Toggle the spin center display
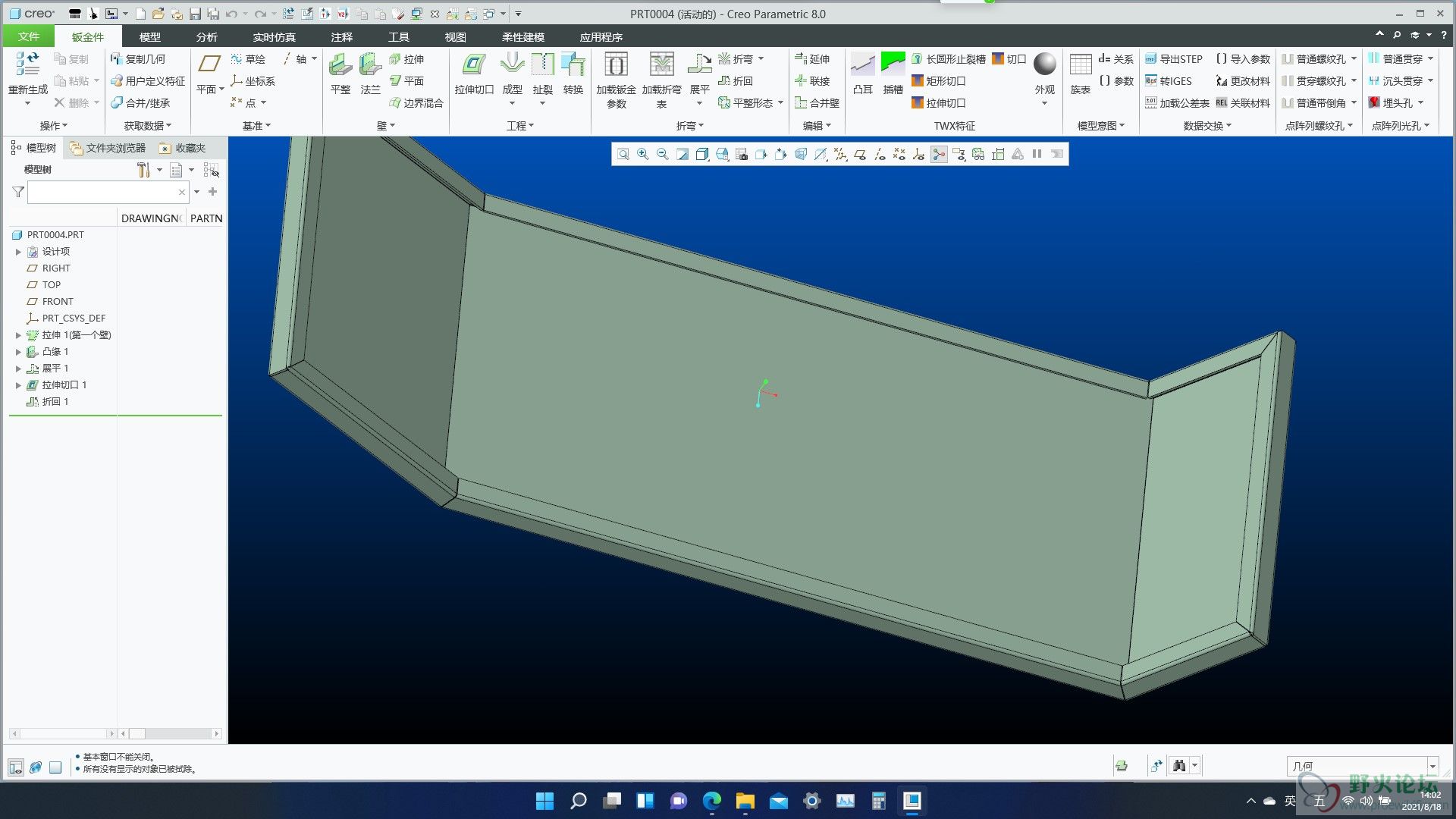1456x819 pixels. [x=939, y=154]
